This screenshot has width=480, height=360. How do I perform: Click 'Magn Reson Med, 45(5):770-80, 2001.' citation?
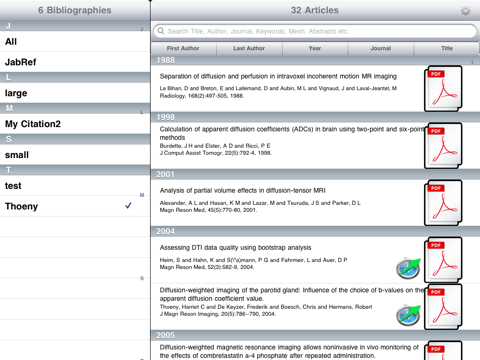tap(208, 210)
